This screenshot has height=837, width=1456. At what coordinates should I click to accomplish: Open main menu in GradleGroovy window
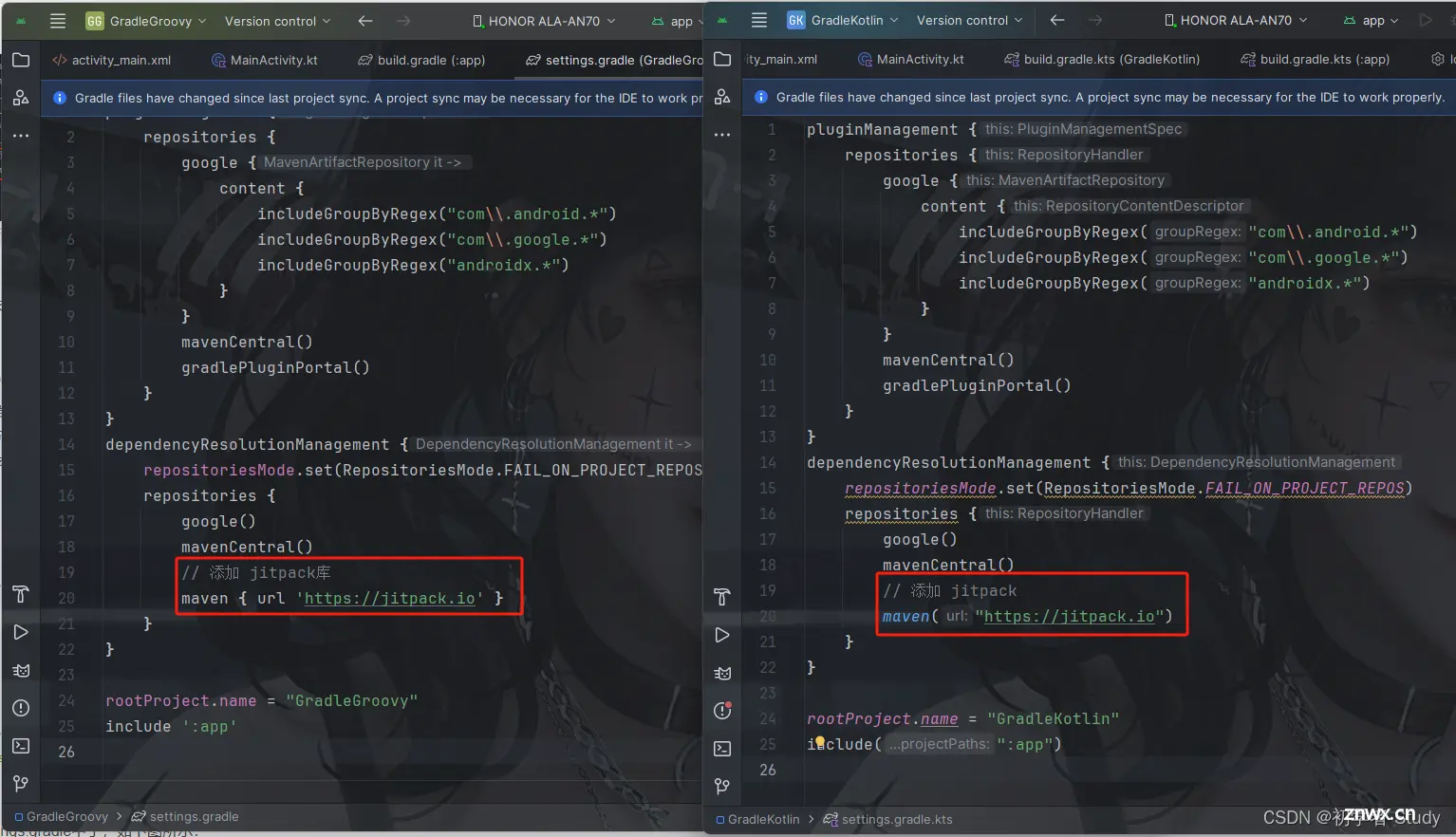[58, 20]
